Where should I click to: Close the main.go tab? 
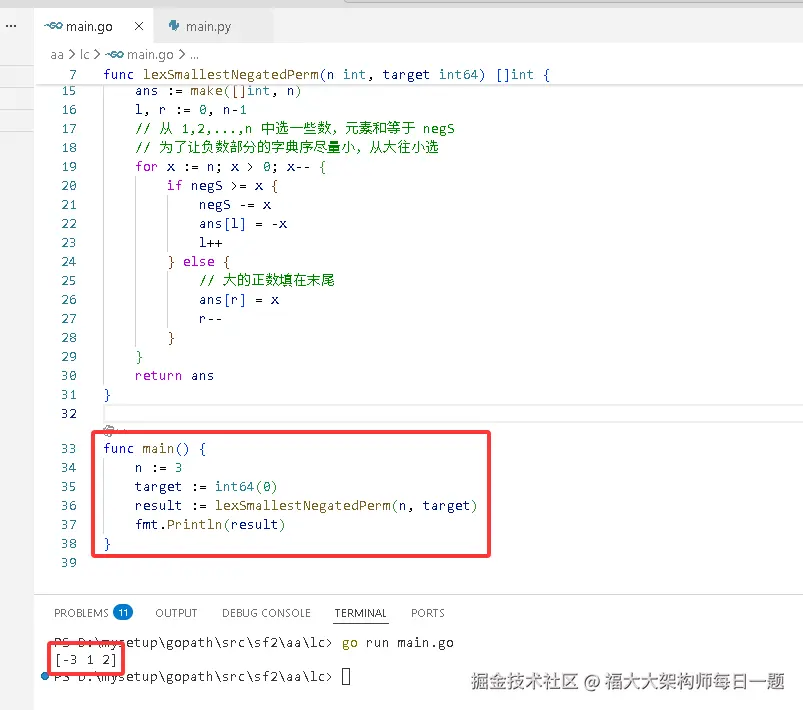[139, 26]
